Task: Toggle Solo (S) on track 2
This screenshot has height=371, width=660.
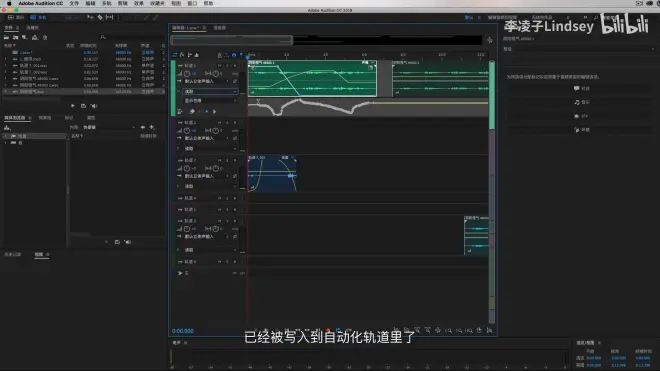Action: (x=227, y=123)
